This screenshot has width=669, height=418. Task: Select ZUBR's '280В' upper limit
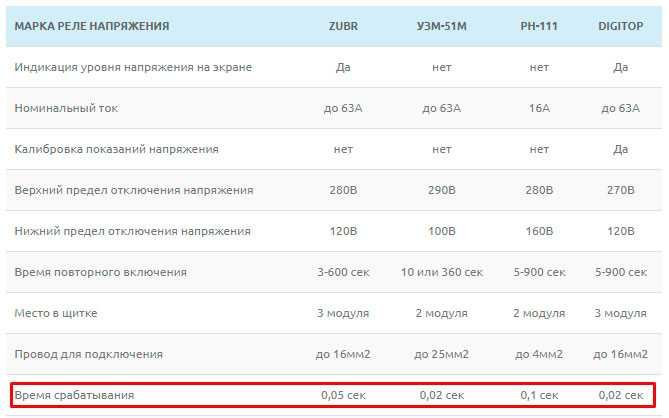point(343,190)
